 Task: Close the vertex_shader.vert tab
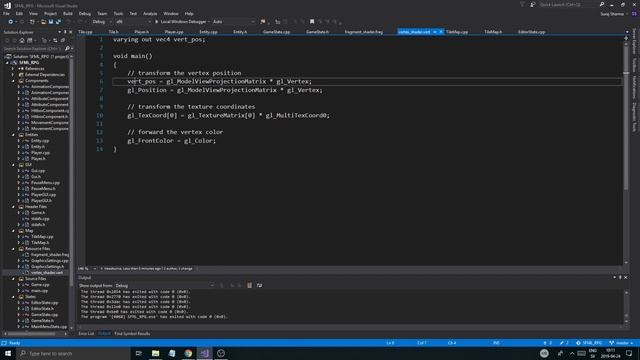(441, 32)
